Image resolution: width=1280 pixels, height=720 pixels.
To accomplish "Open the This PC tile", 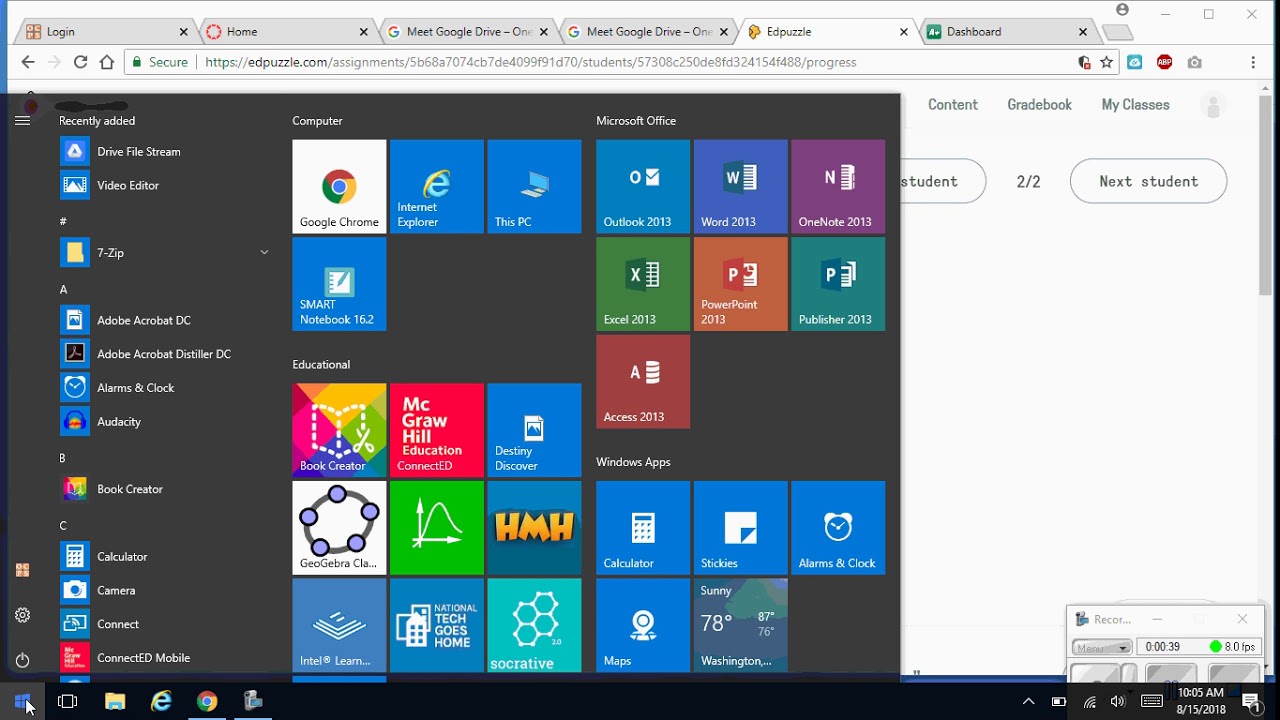I will pos(534,186).
